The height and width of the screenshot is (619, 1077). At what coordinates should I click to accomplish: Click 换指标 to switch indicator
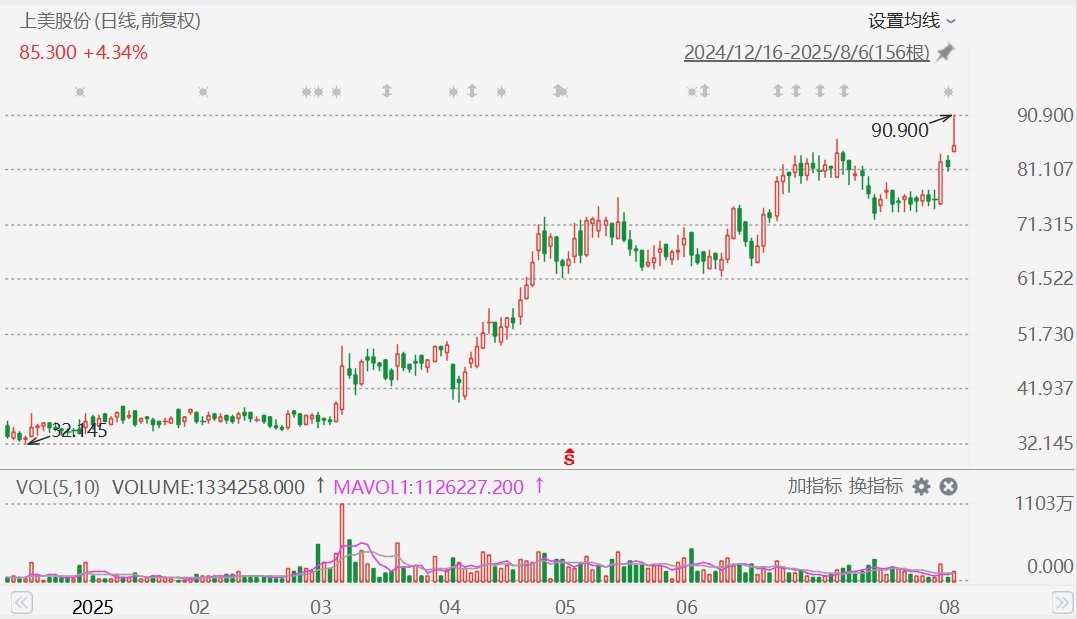click(x=876, y=487)
